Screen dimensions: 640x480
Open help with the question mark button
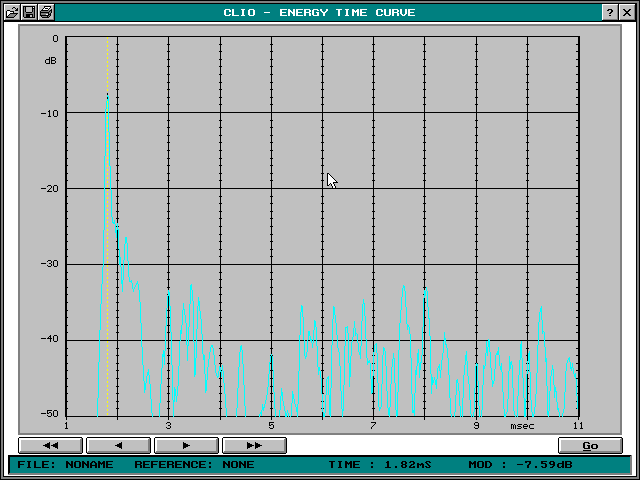coord(610,12)
